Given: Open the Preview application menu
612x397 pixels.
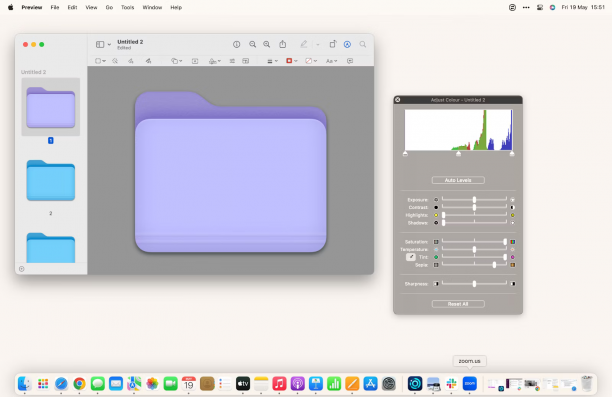Looking at the screenshot, I should click(32, 7).
